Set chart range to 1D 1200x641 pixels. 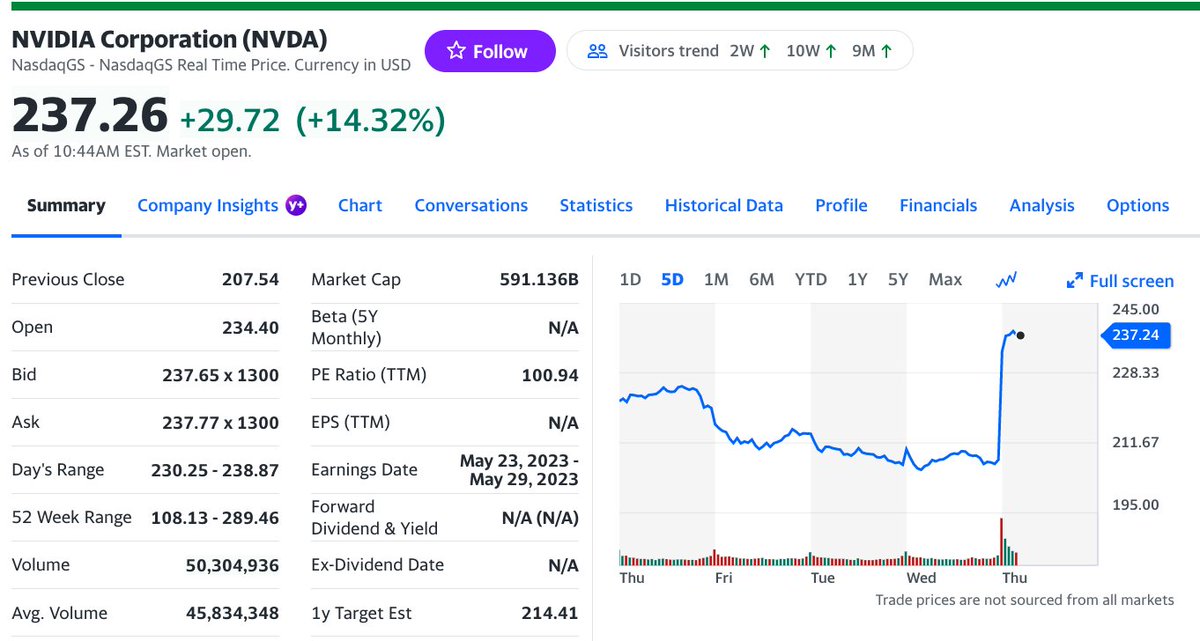[630, 279]
